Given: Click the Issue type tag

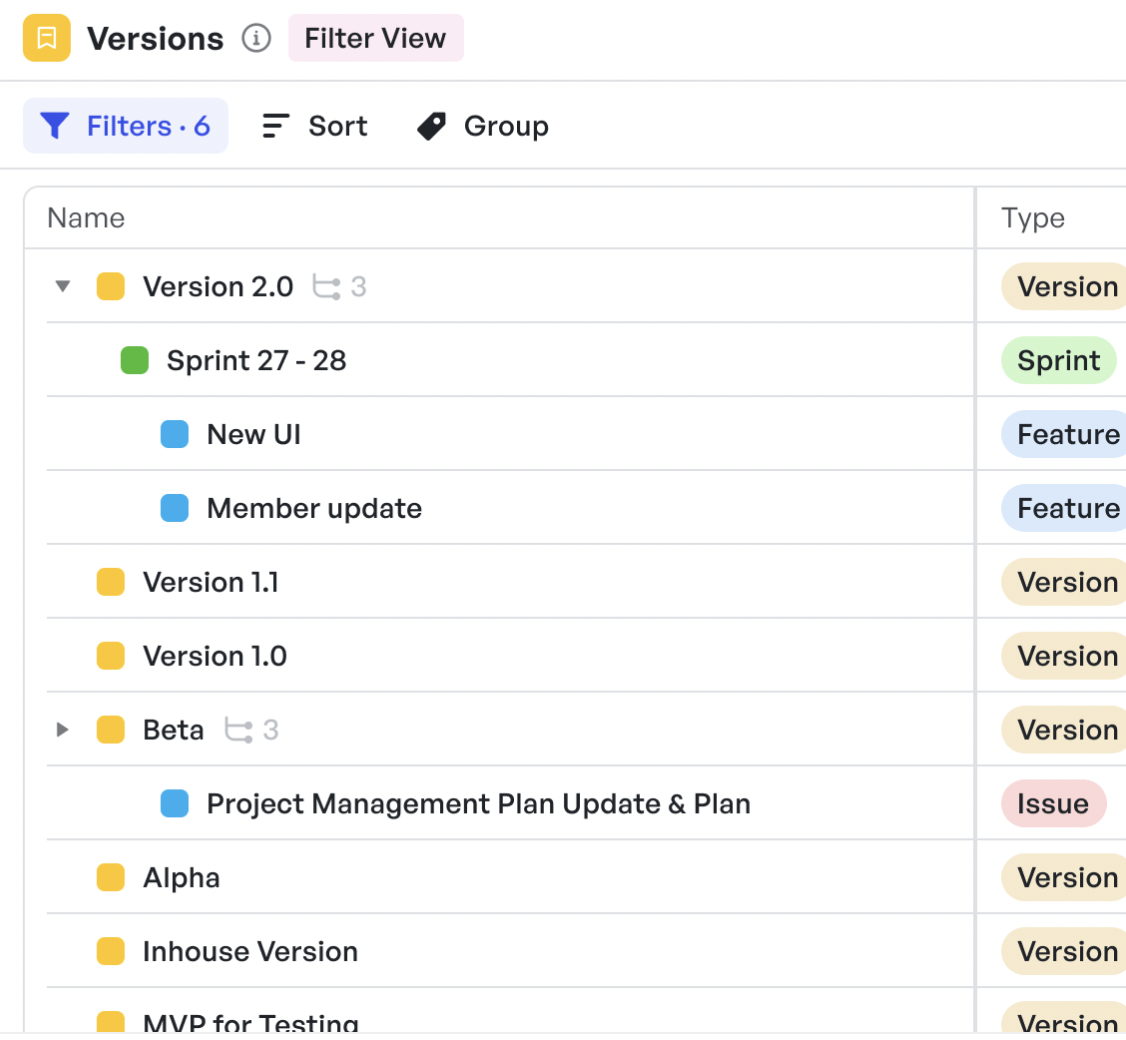Looking at the screenshot, I should click(x=1053, y=804).
